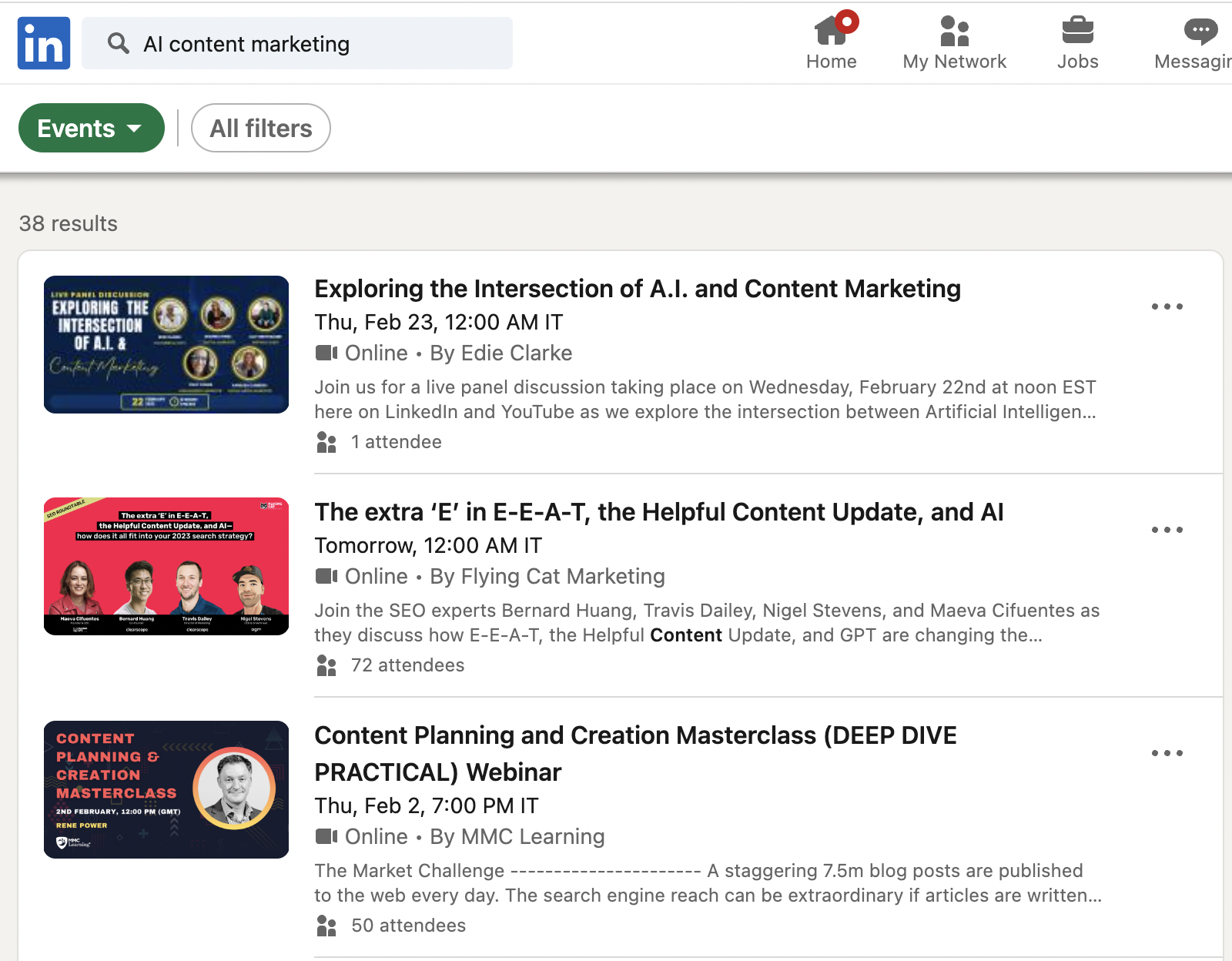Open the Events filter dropdown

(91, 128)
